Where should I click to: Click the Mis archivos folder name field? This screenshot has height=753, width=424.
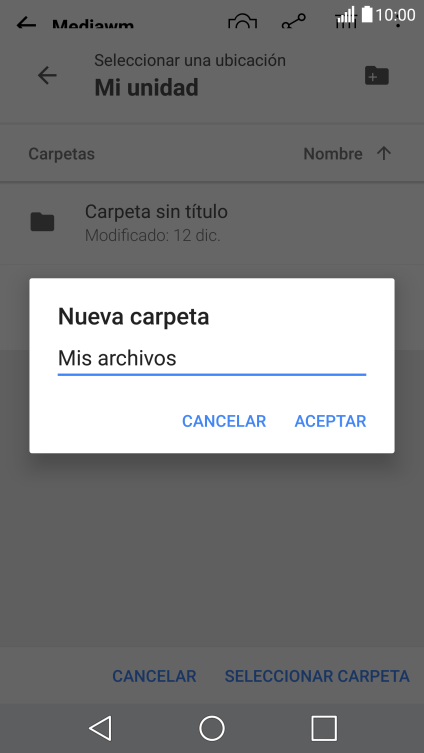click(x=212, y=359)
